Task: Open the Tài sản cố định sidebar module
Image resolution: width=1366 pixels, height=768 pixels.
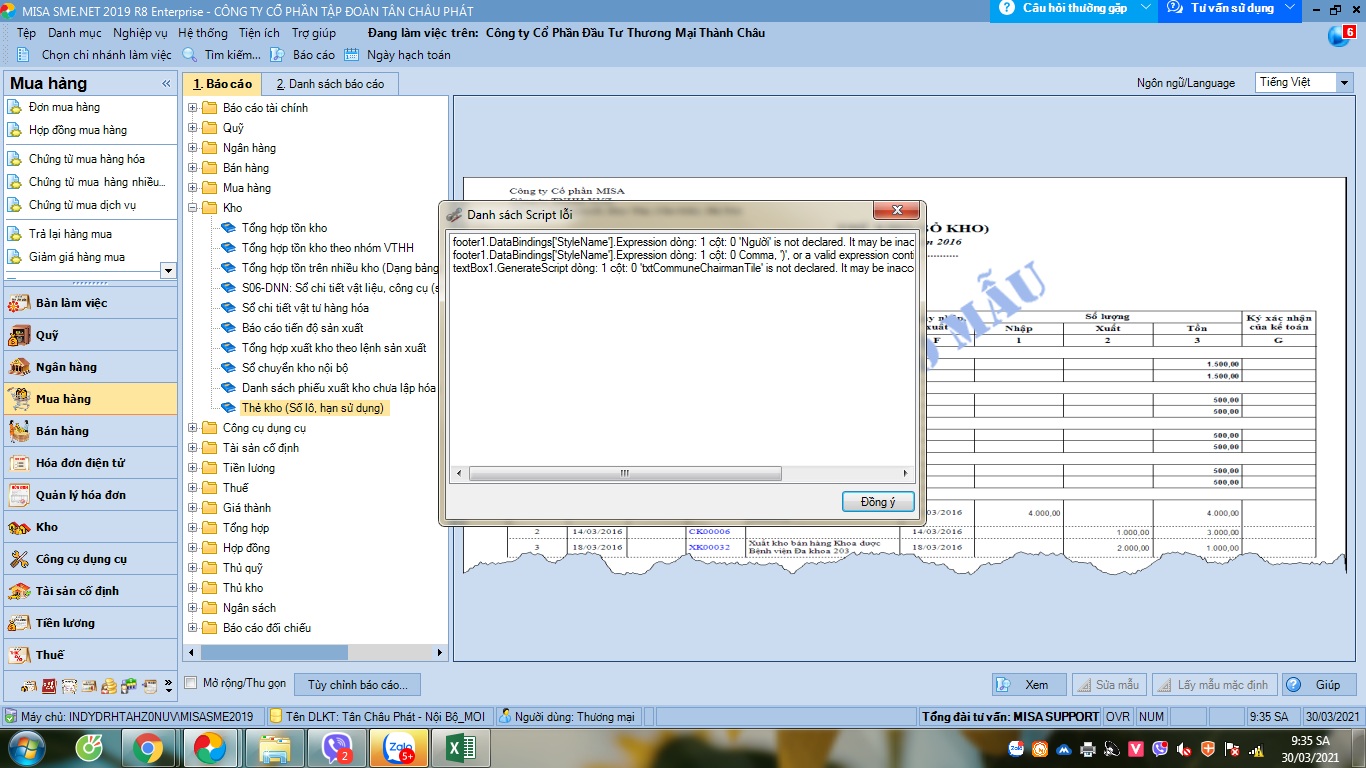Action: point(90,591)
